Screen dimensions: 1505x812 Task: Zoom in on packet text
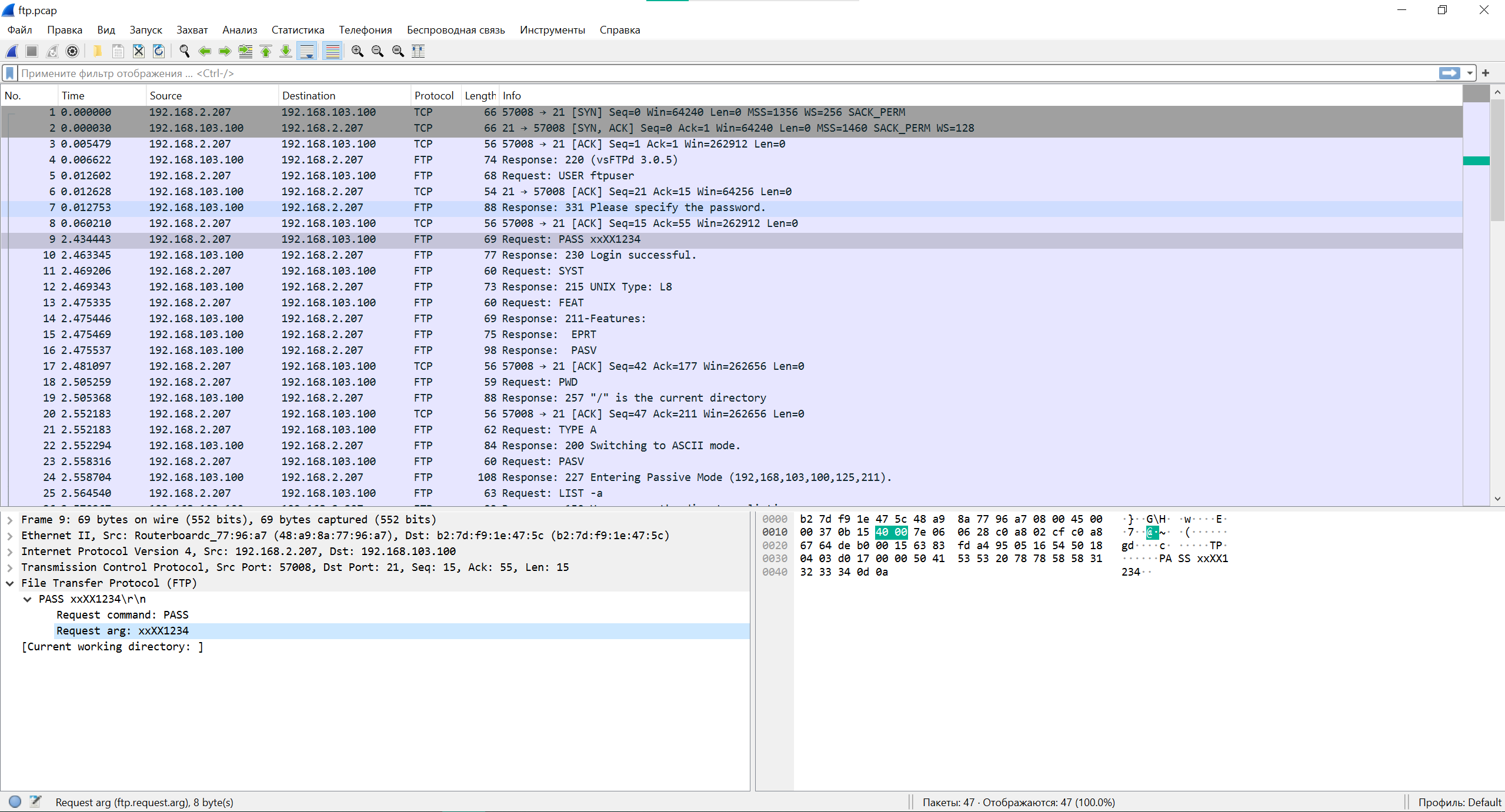click(x=357, y=51)
